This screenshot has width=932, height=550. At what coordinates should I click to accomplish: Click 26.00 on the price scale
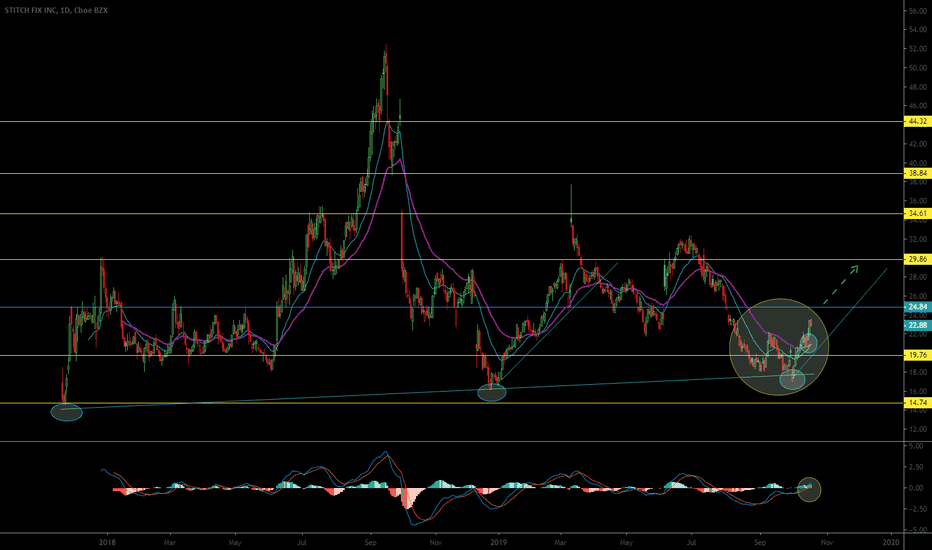[x=917, y=296]
